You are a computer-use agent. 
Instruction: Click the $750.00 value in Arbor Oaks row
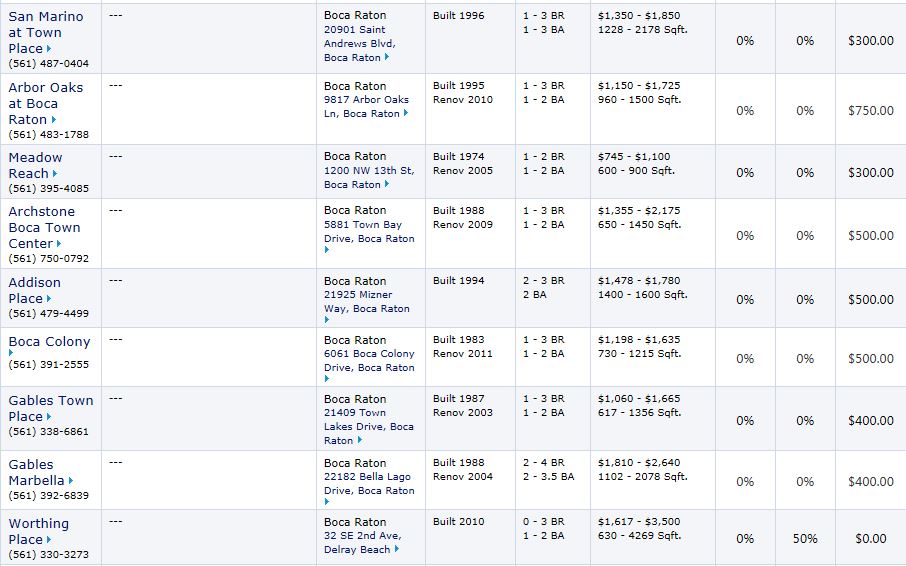click(x=871, y=110)
